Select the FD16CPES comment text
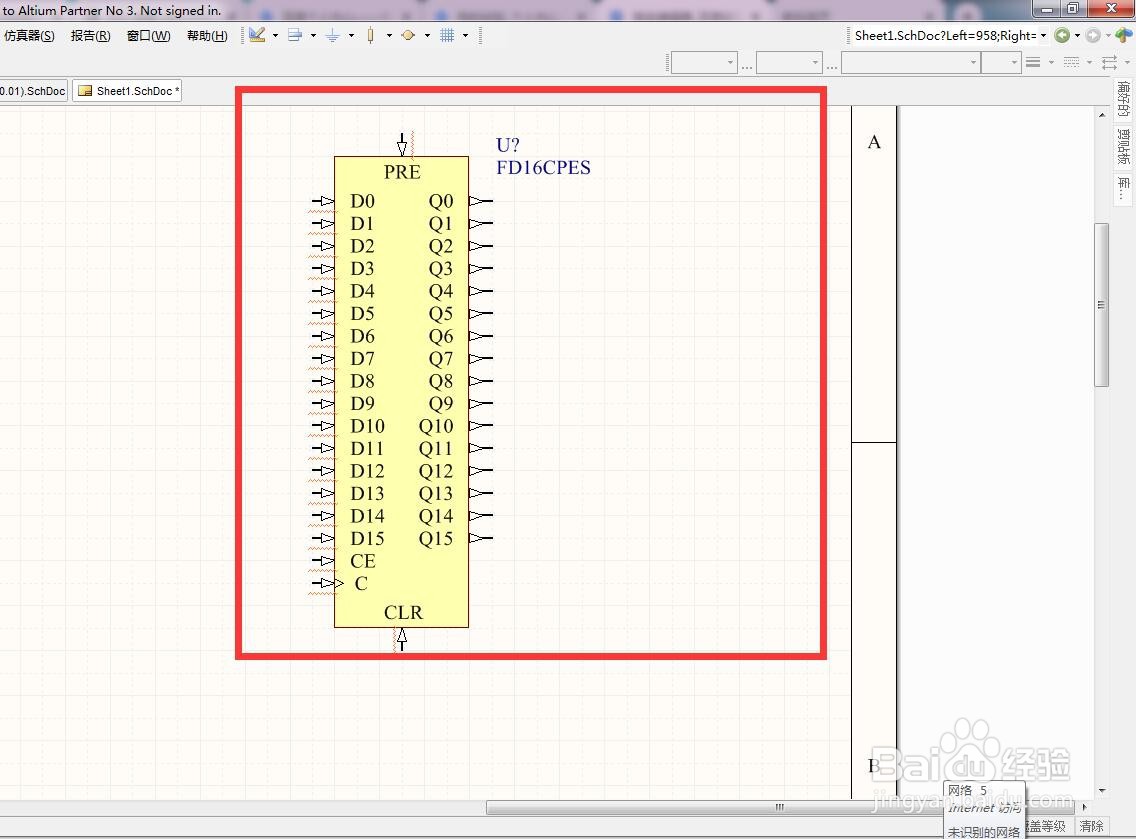 click(x=543, y=167)
